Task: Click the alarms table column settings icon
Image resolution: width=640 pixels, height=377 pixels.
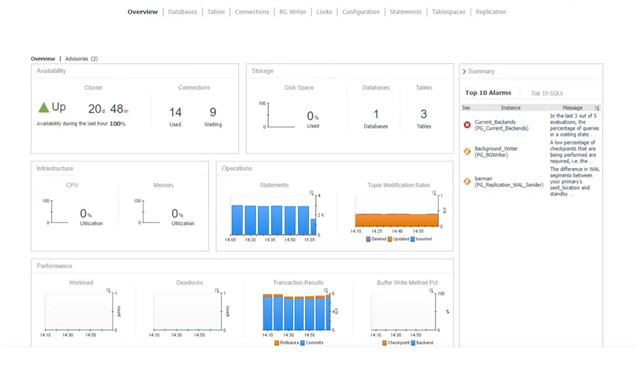Action: coord(597,108)
